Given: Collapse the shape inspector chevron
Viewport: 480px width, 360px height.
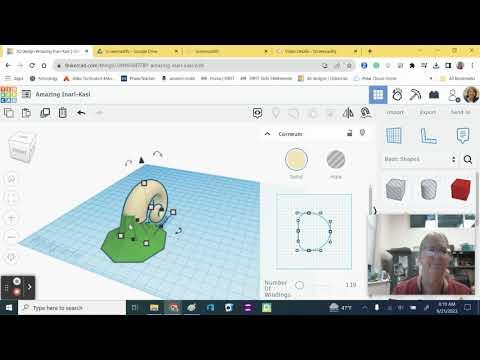Looking at the screenshot, I should [x=267, y=134].
